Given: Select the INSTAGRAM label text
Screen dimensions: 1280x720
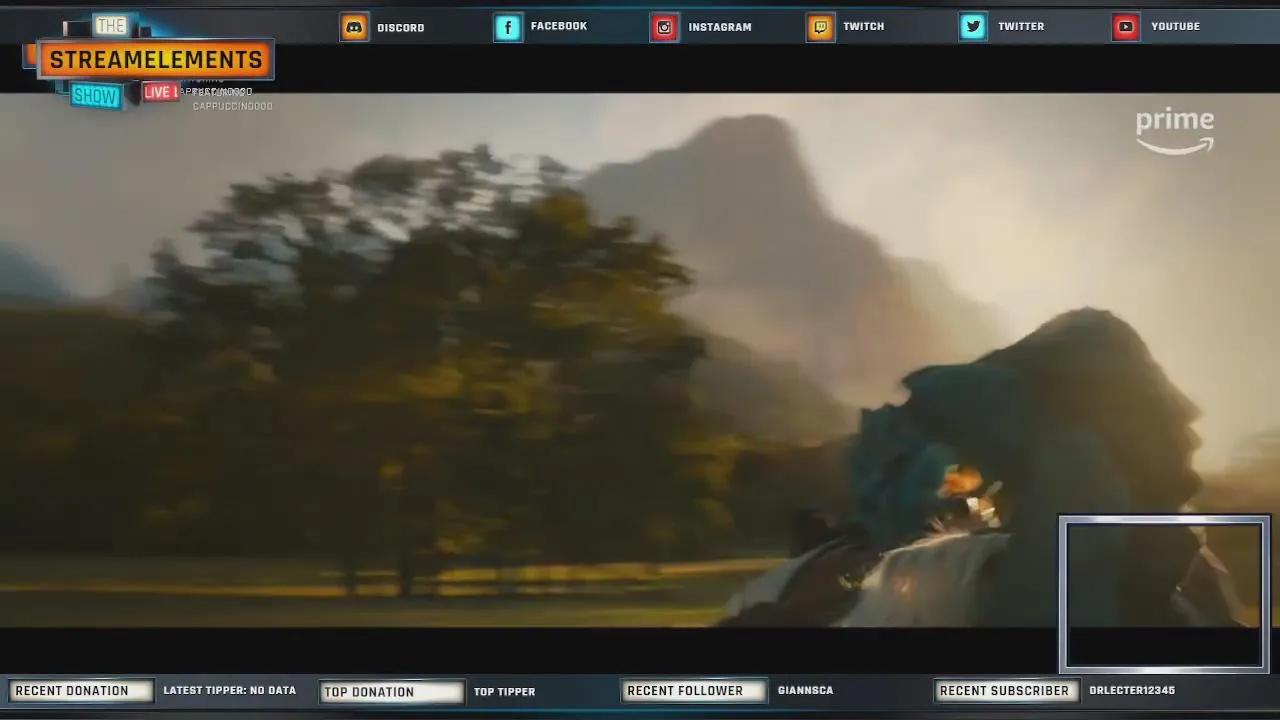Looking at the screenshot, I should coord(720,27).
